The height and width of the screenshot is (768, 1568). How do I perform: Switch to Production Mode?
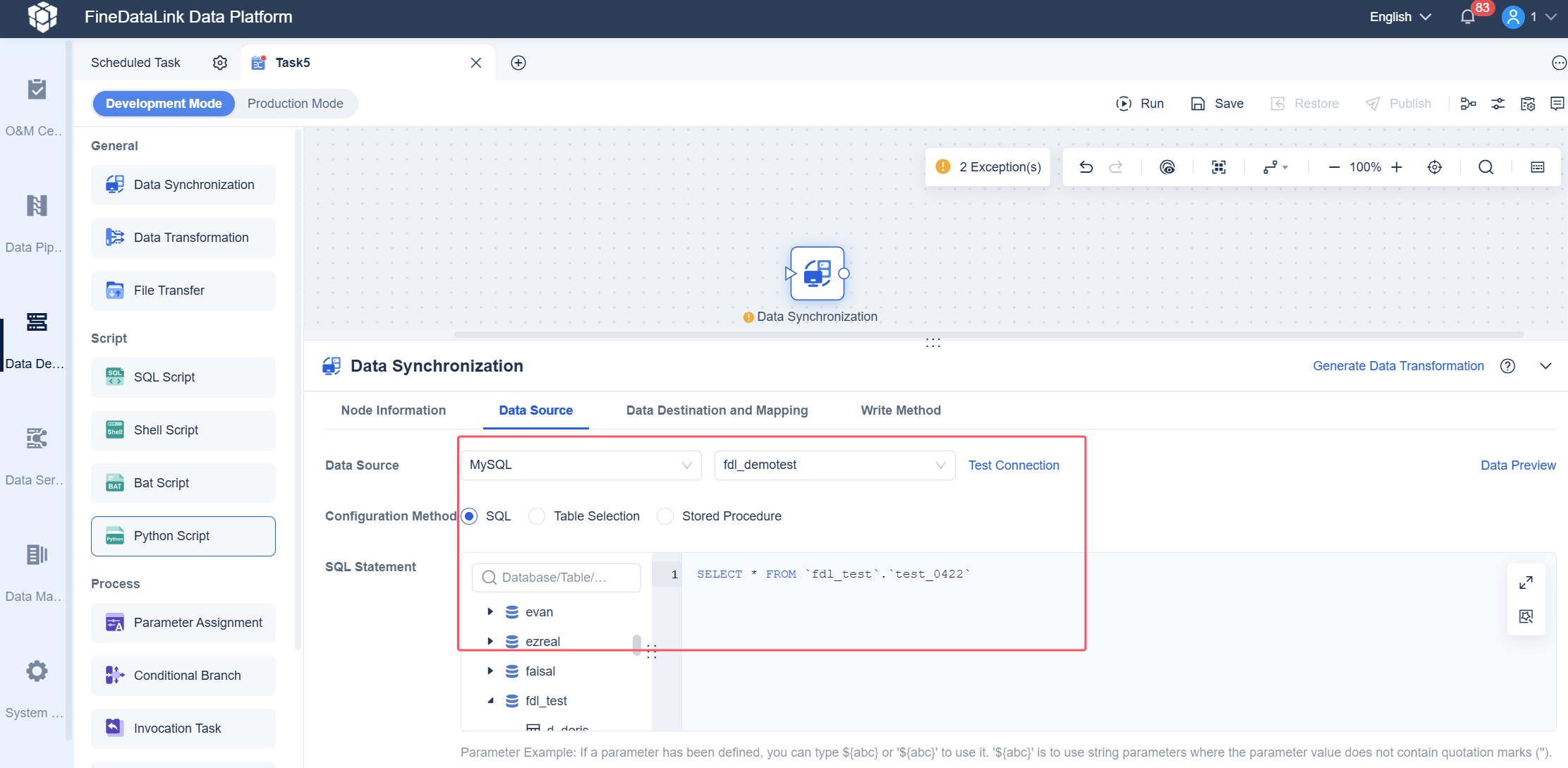point(296,104)
